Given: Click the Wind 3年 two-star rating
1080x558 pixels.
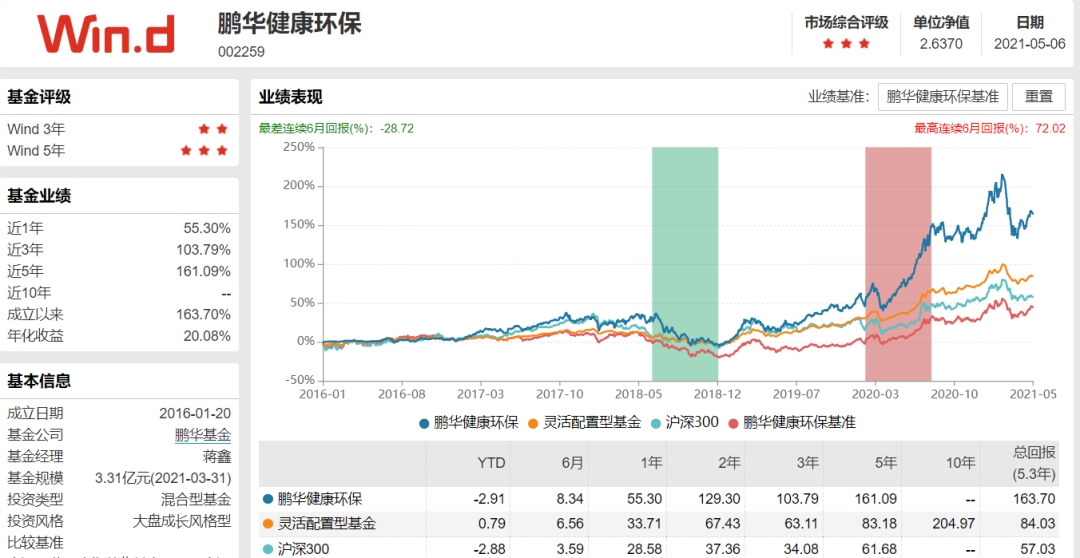Looking at the screenshot, I should pos(213,129).
